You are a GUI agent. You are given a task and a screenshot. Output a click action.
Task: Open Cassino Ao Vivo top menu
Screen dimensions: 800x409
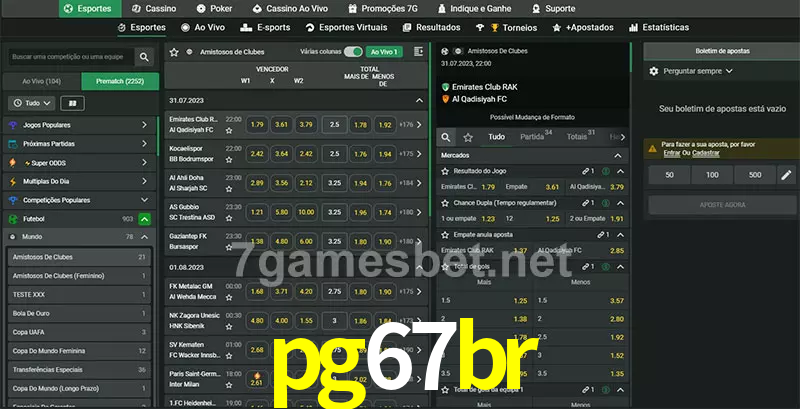290,9
